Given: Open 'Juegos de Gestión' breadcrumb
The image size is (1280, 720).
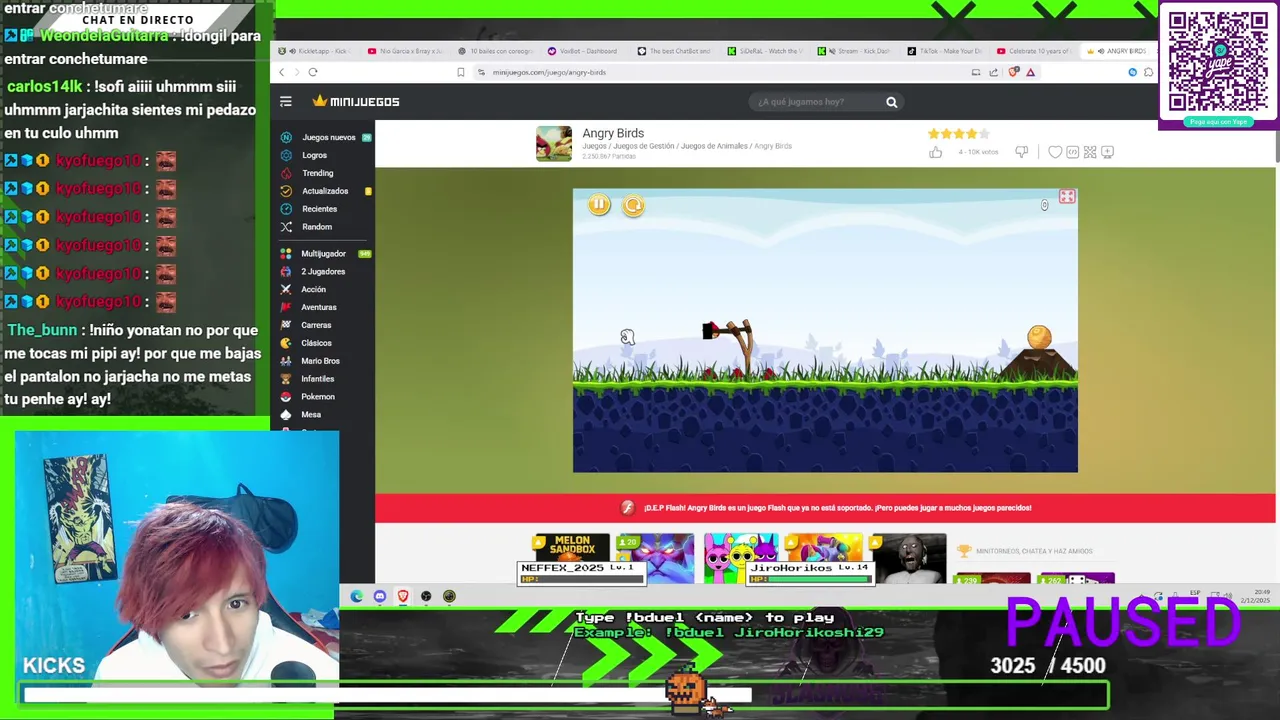Looking at the screenshot, I should (x=643, y=146).
